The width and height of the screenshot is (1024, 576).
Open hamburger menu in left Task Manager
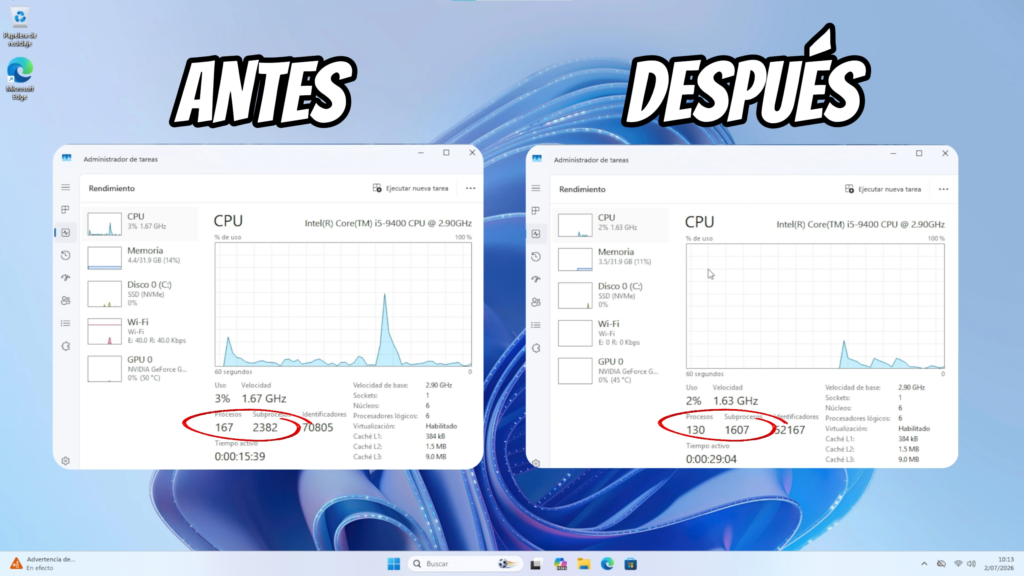(x=65, y=187)
